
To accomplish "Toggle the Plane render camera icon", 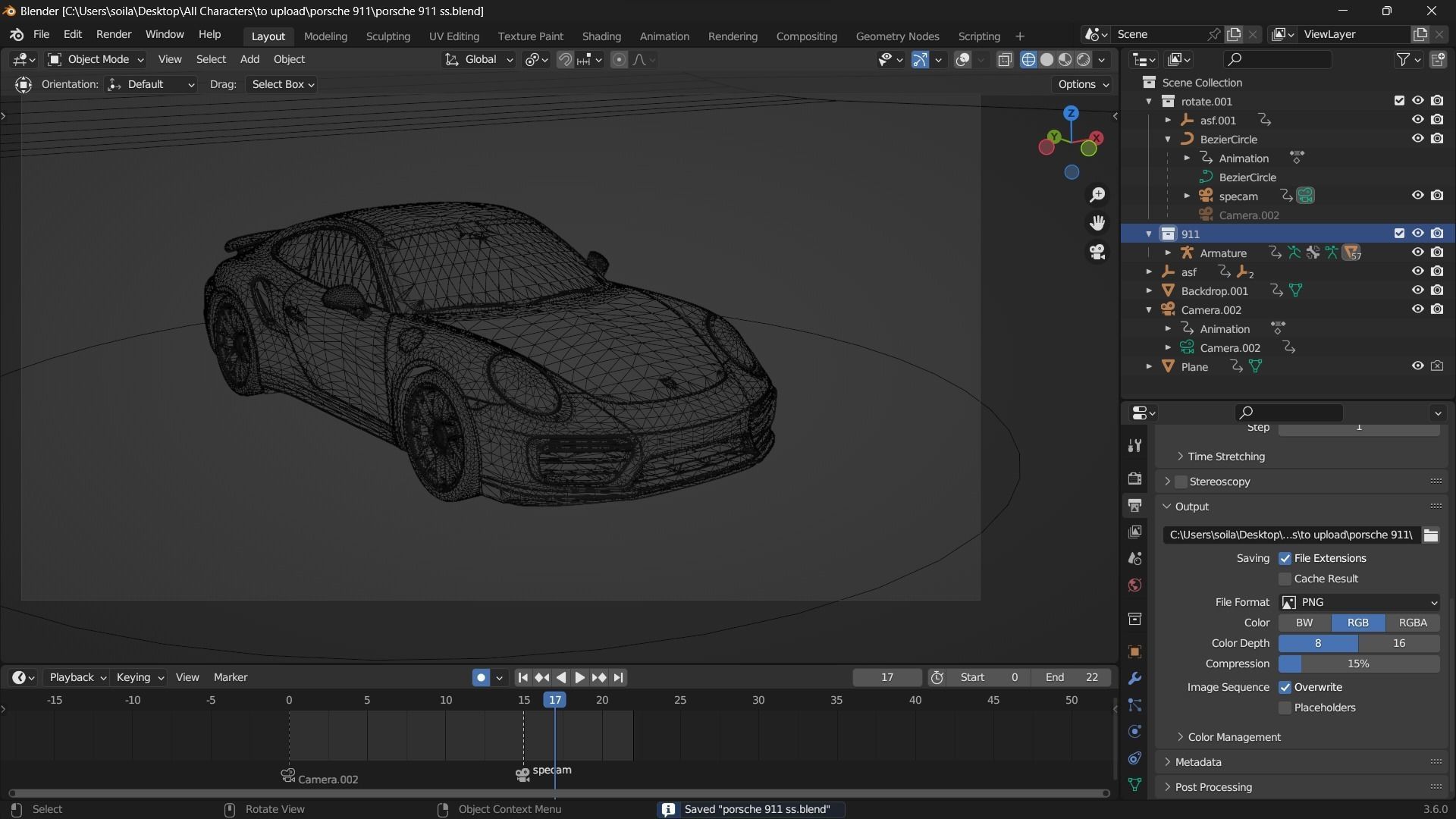I will coord(1437,366).
